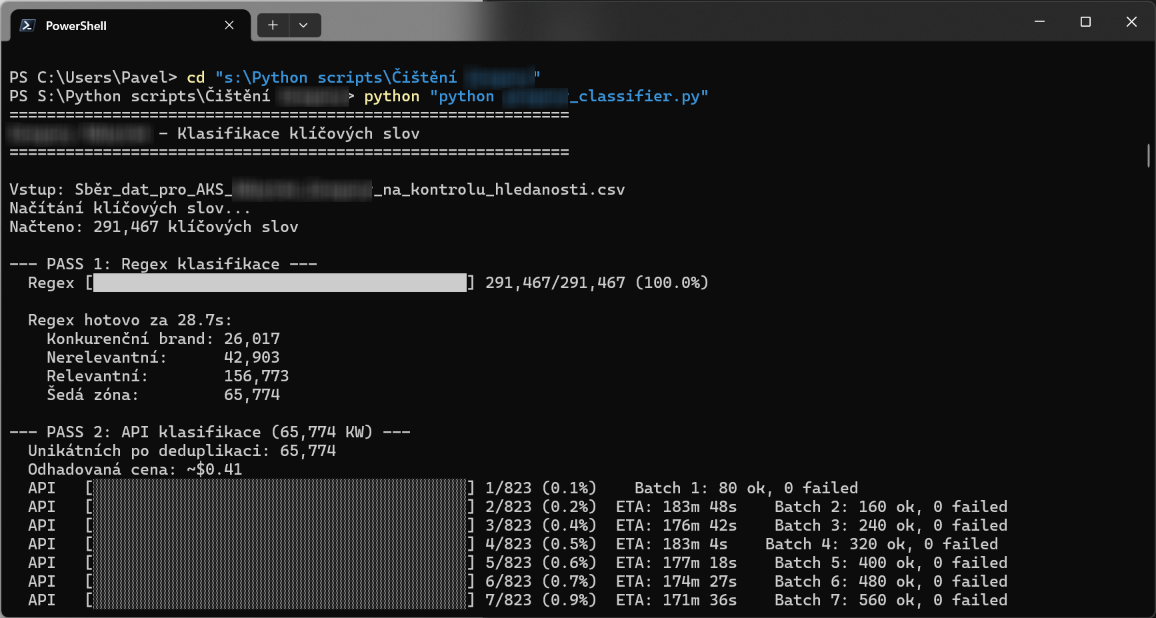The width and height of the screenshot is (1156, 618).
Task: Open a new tab with plus button
Action: point(273,25)
